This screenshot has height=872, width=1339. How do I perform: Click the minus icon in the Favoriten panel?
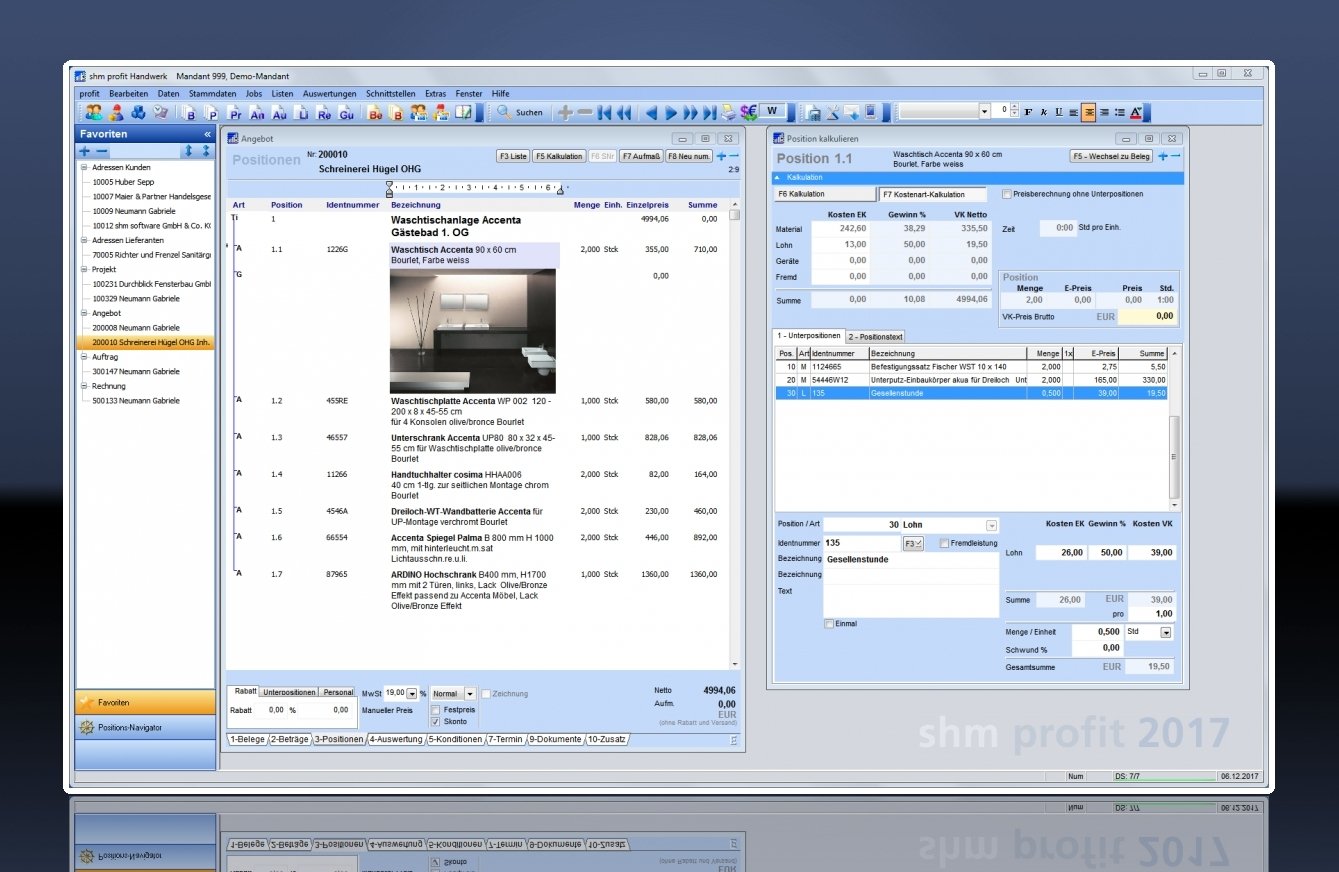(102, 151)
